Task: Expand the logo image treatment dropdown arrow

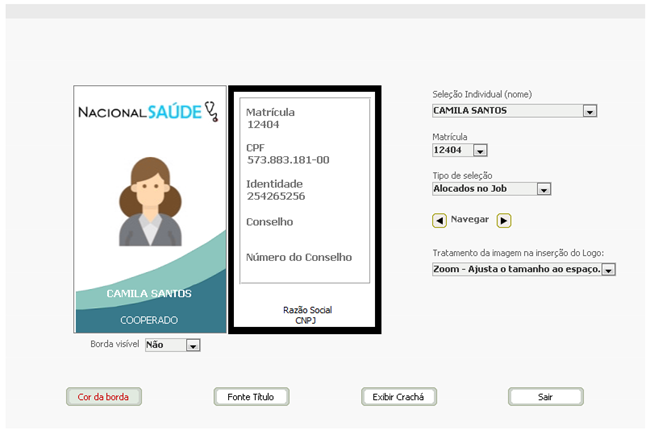Action: point(608,270)
